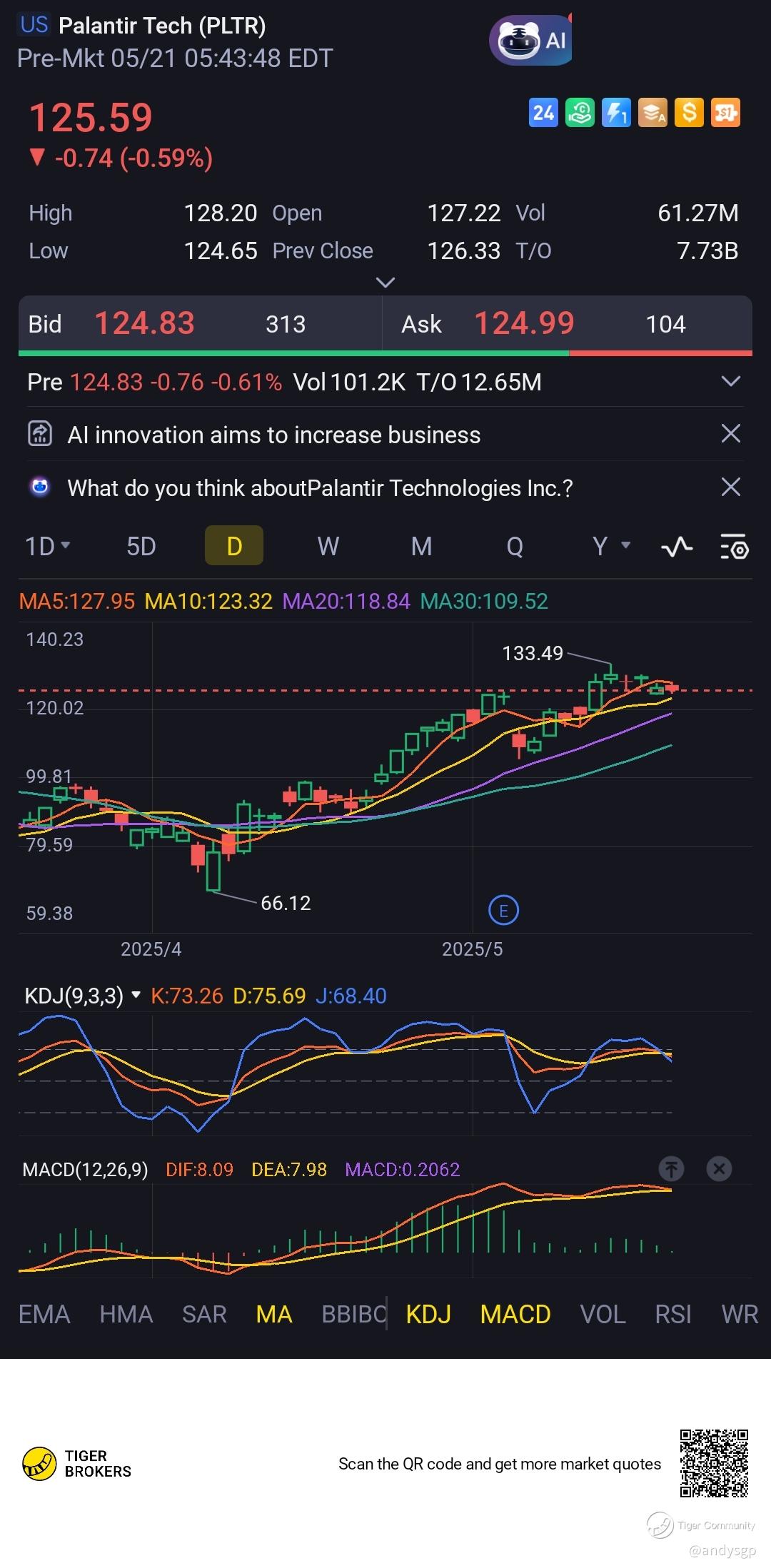The image size is (771, 1568).
Task: Open What do you think about Palantir prompt
Action: click(320, 488)
